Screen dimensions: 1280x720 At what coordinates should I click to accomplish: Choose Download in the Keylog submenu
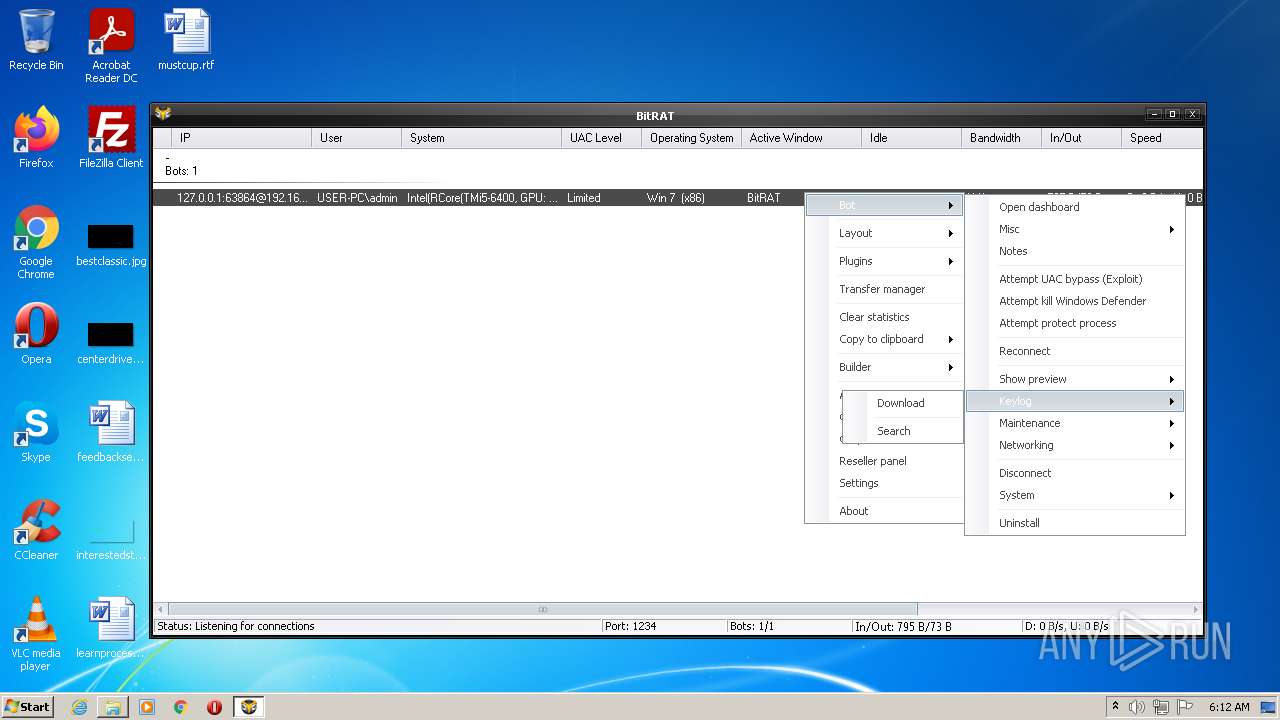point(903,403)
